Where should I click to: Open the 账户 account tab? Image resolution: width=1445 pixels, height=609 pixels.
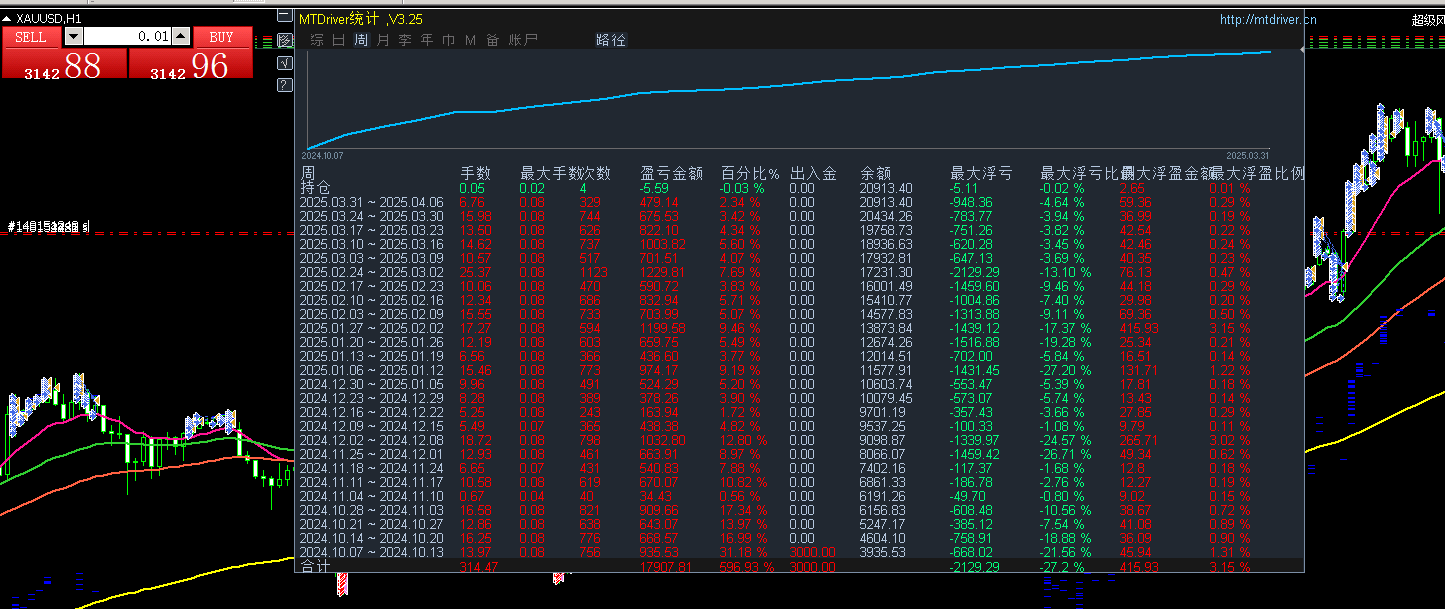point(523,40)
